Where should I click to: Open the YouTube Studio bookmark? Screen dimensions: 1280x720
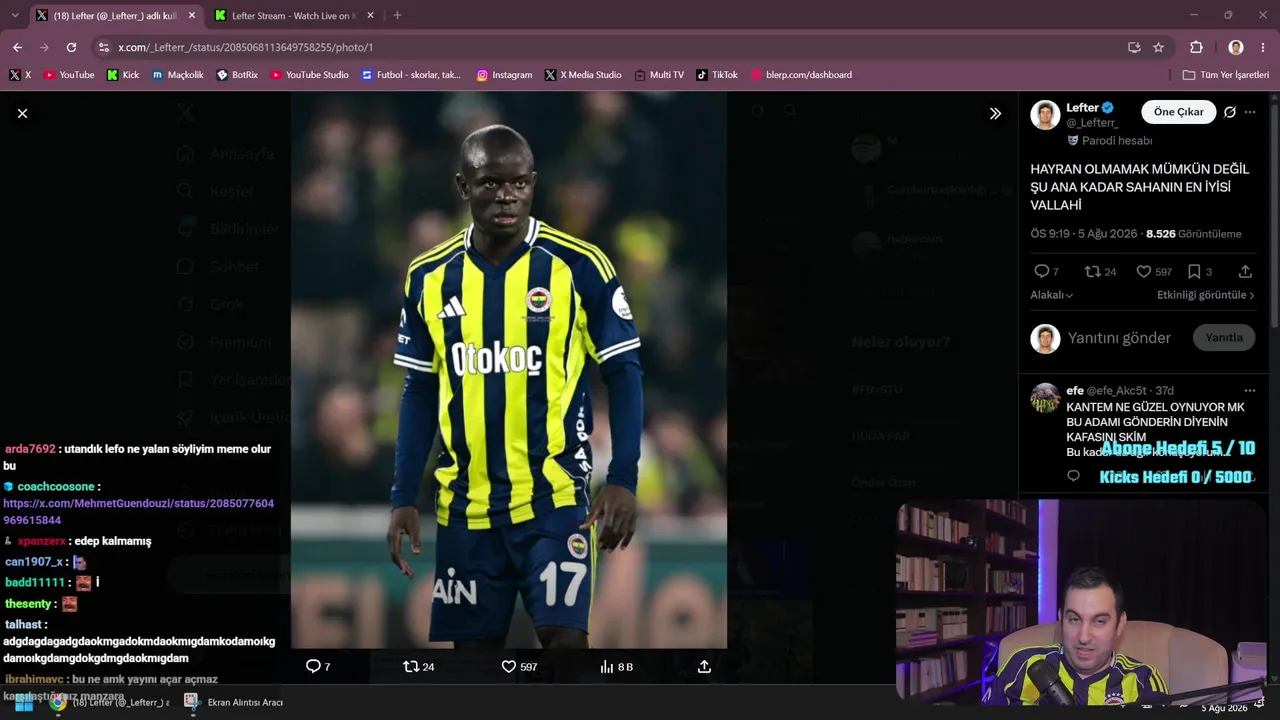(309, 75)
